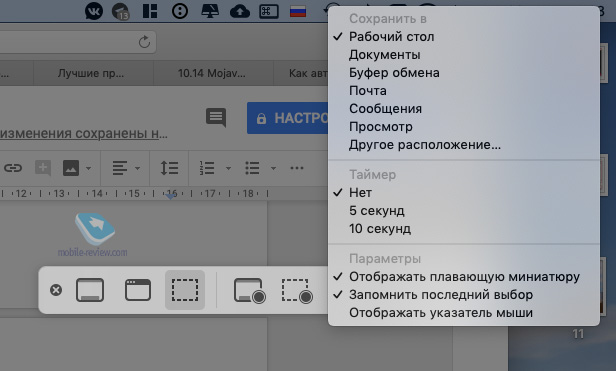This screenshot has height=371, width=616.
Task: Apply numbered list formatting
Action: click(x=207, y=168)
